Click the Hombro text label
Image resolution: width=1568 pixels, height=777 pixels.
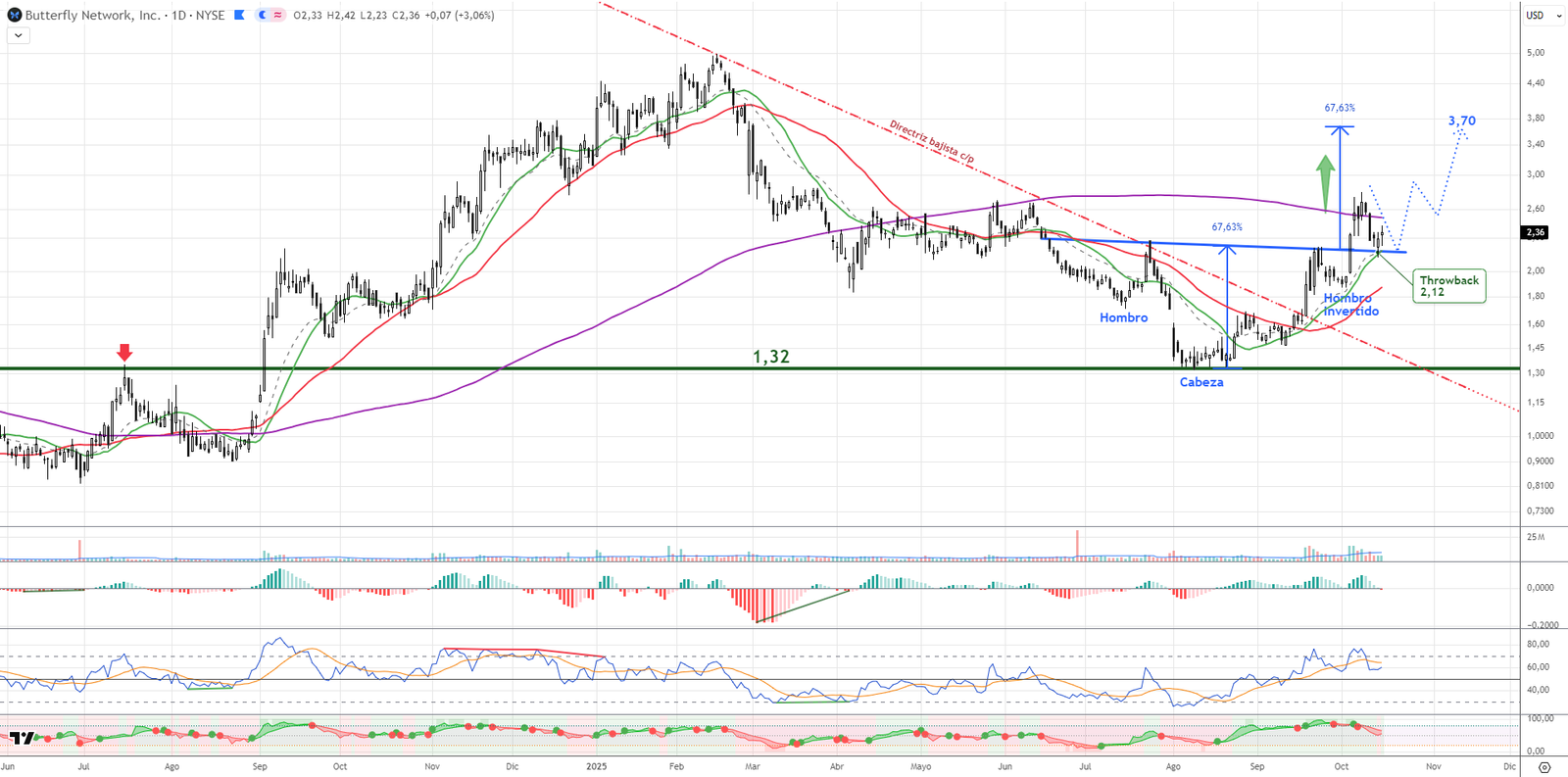coord(1123,317)
